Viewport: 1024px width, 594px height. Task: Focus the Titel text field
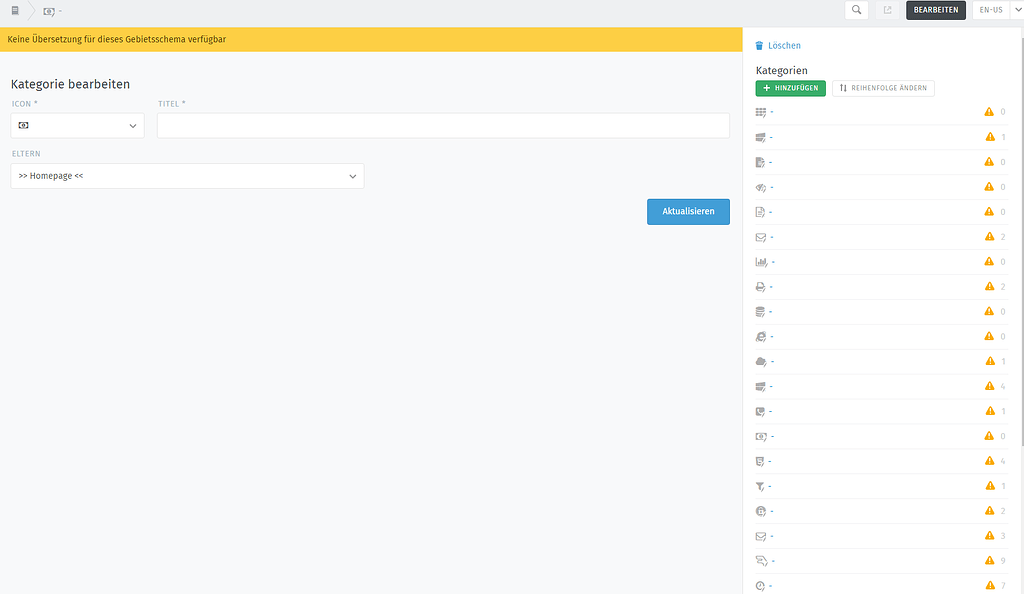click(x=443, y=125)
